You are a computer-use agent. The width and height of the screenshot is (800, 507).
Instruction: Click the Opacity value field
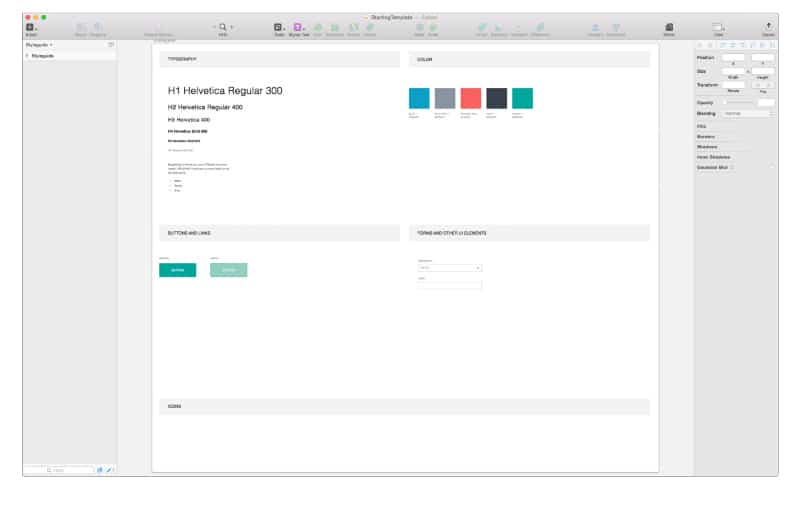point(766,103)
